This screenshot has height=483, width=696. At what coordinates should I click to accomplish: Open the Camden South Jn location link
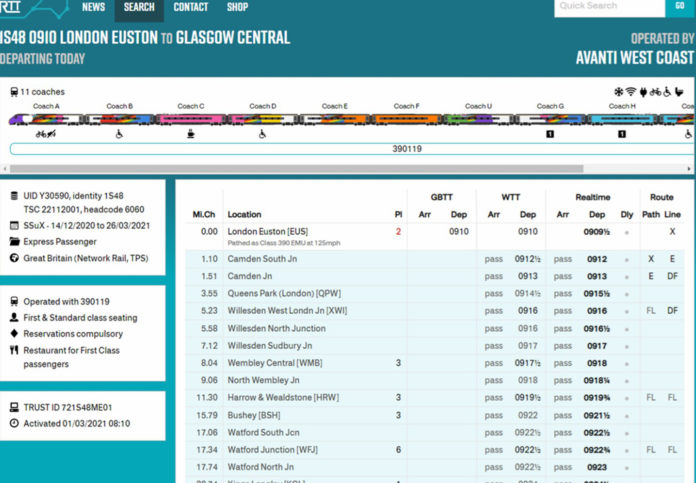(x=262, y=259)
